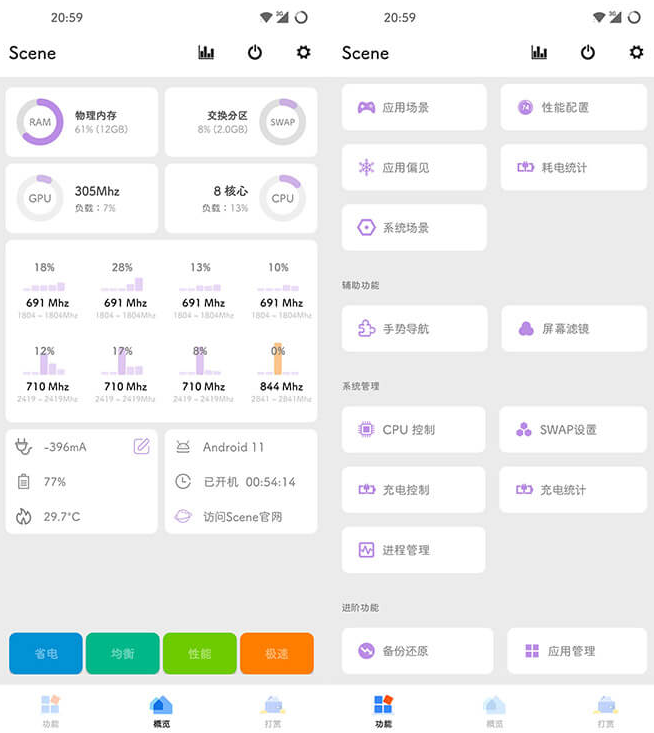Open 进程管理 process manager tile
Screen dimensions: 654x733
coord(414,550)
